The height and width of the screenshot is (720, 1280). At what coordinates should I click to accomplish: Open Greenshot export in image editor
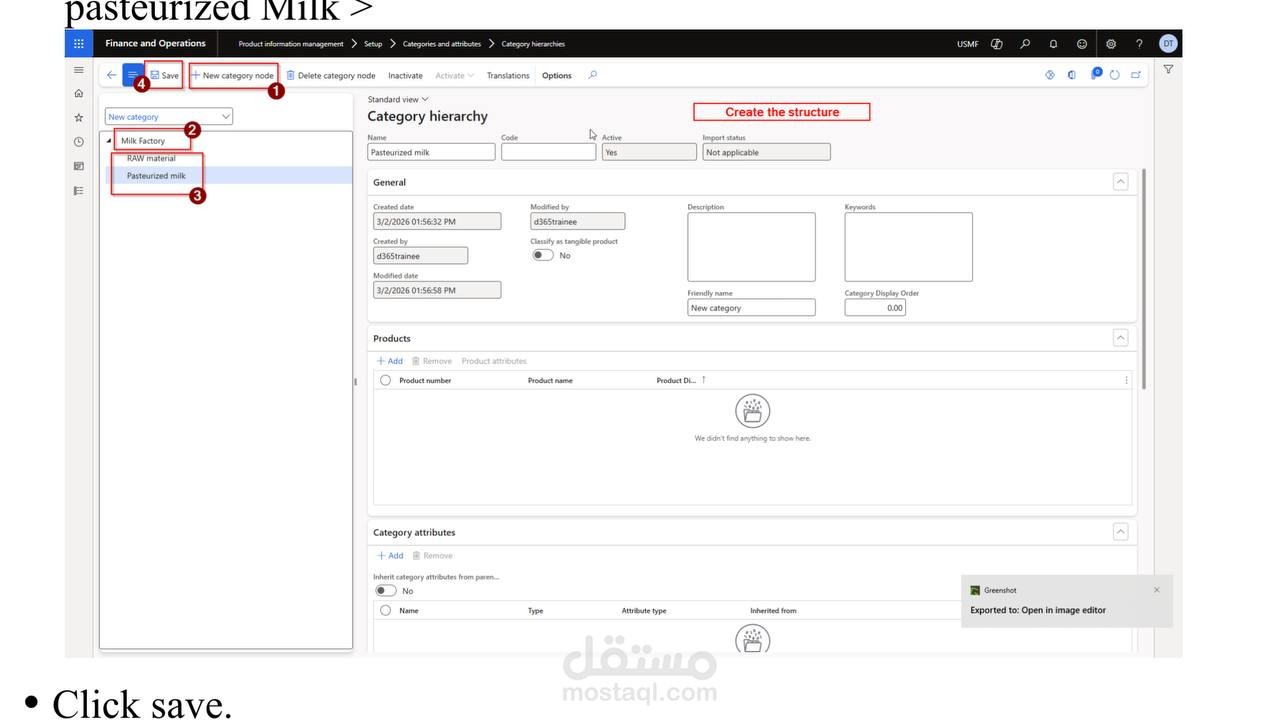pos(1038,610)
